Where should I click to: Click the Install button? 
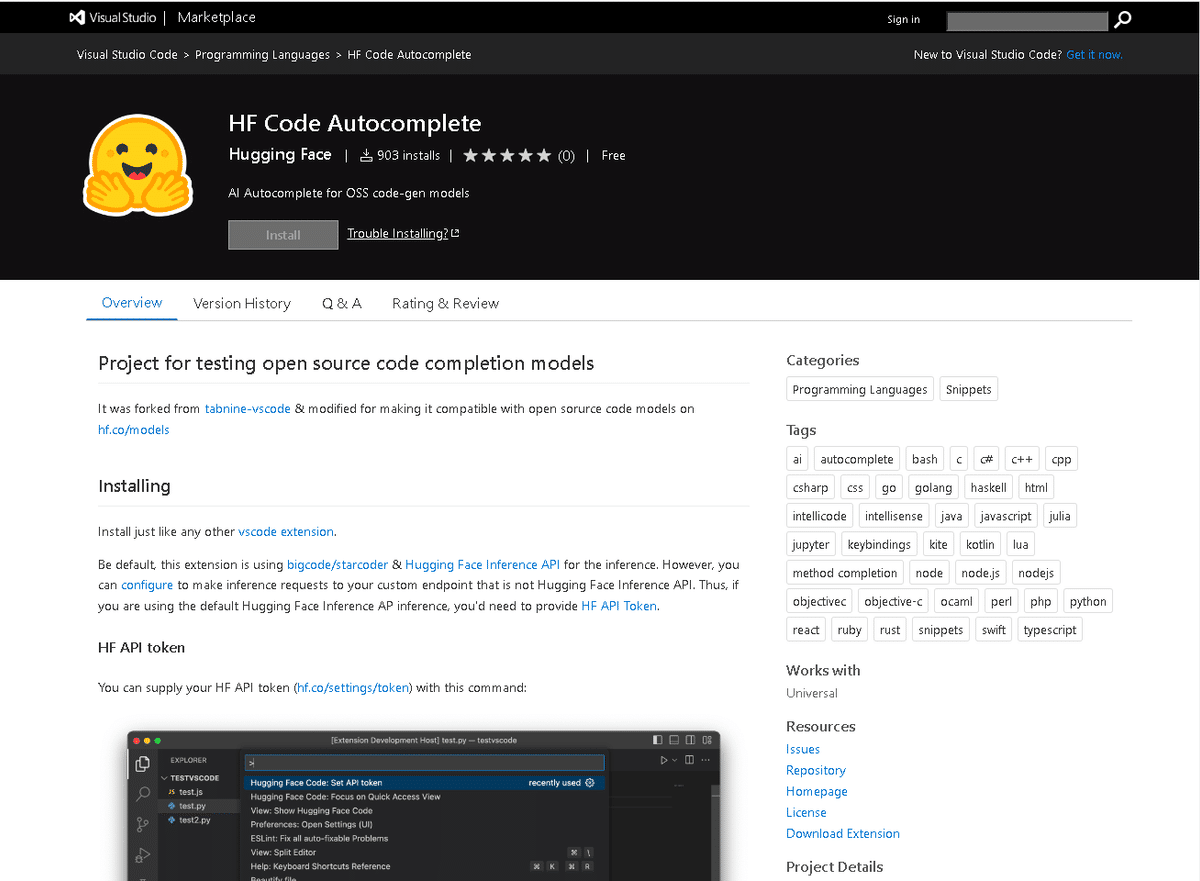pos(283,234)
